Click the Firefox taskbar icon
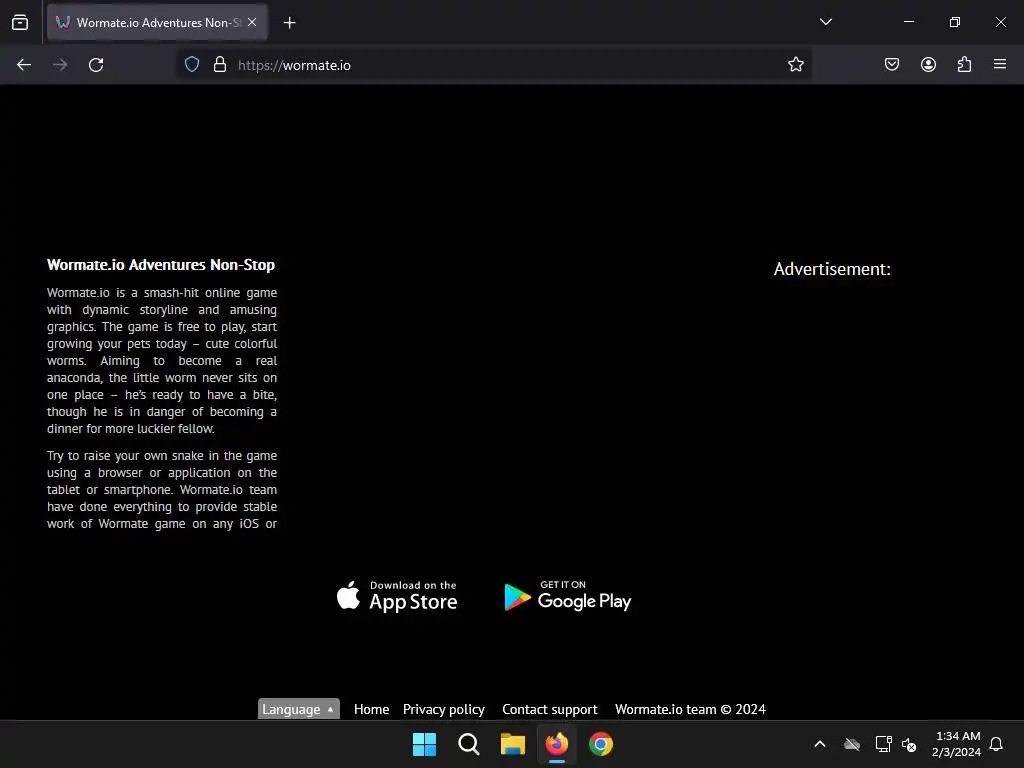The width and height of the screenshot is (1024, 768). [556, 744]
